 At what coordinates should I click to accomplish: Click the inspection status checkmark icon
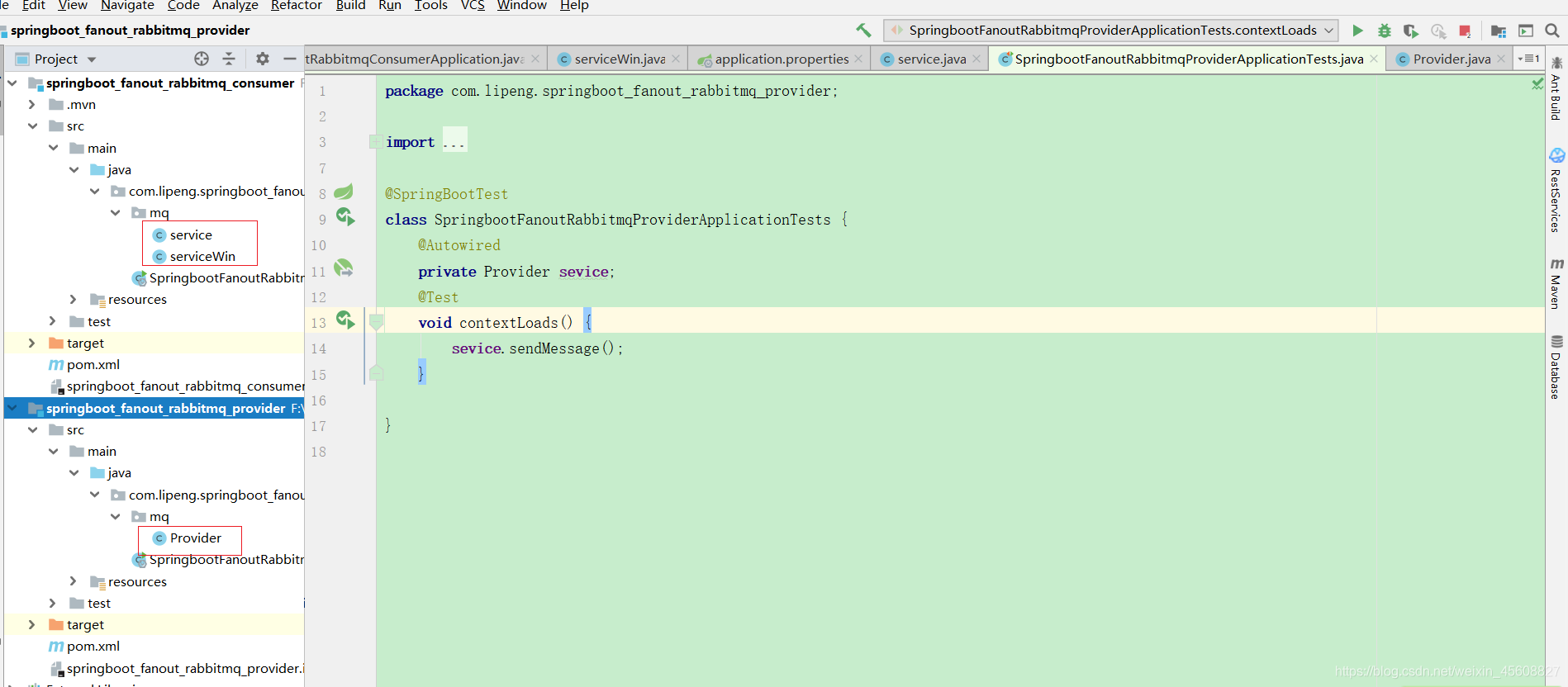pyautogui.click(x=1537, y=83)
